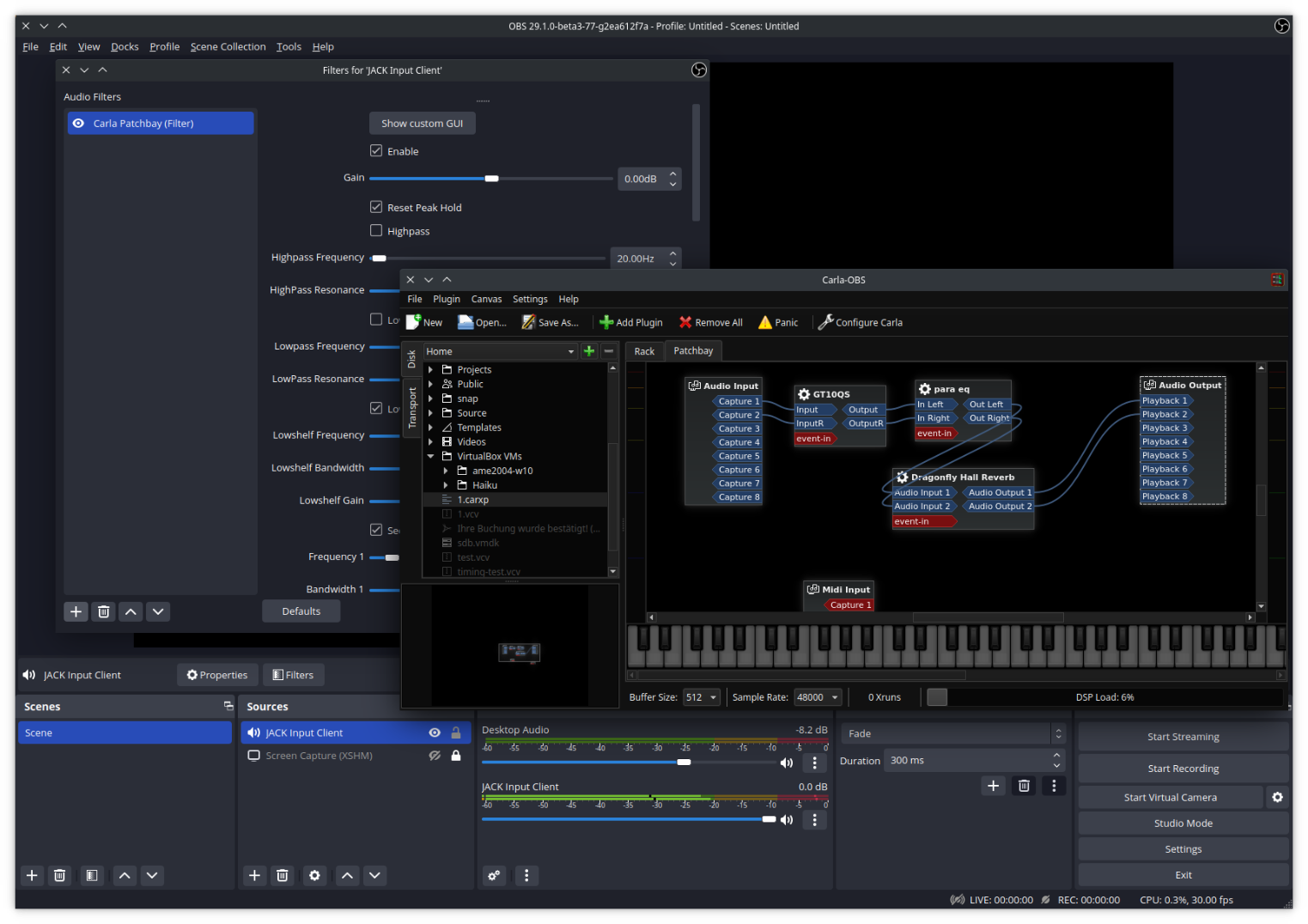The height and width of the screenshot is (924, 1308).
Task: Add a transition with plus icon
Action: tap(993, 786)
